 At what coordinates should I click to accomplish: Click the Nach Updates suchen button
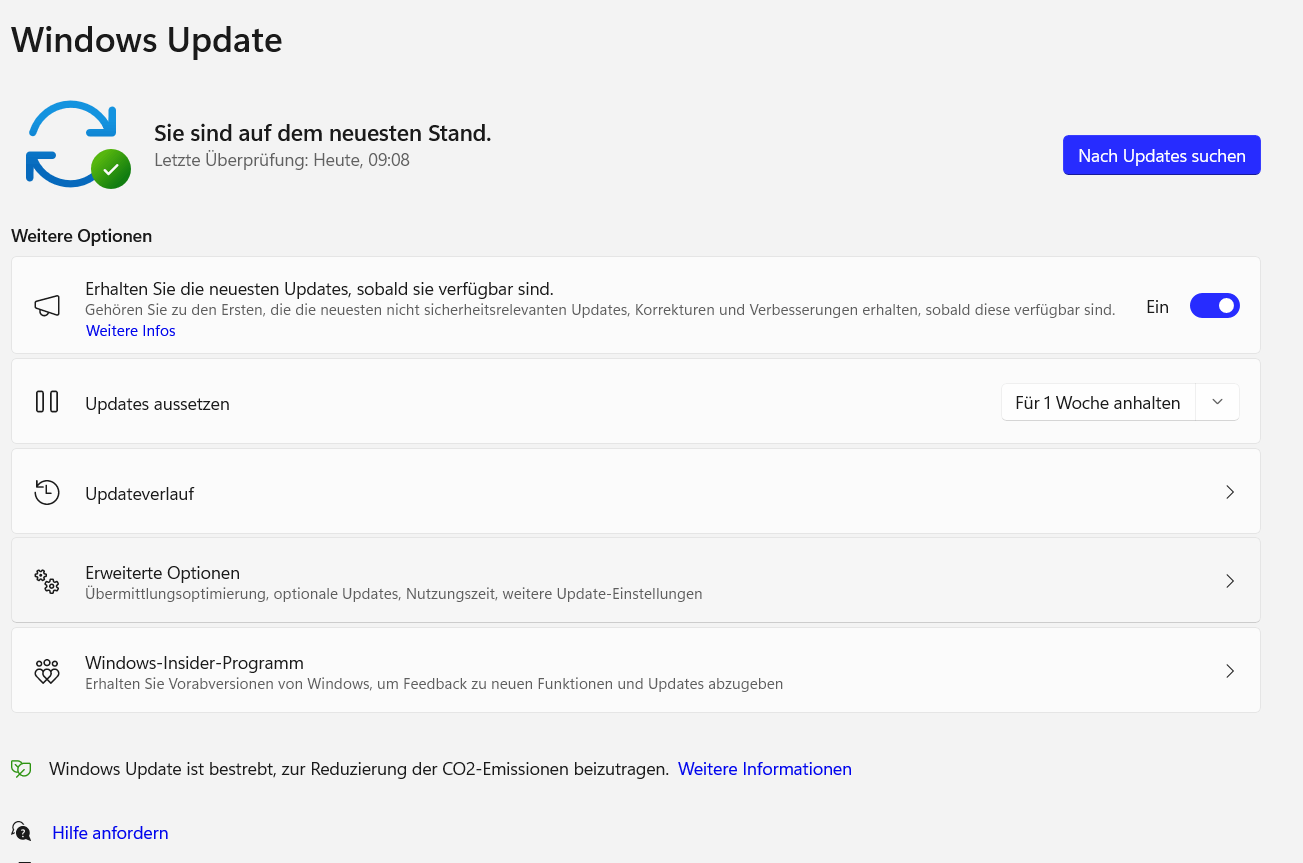[1161, 155]
